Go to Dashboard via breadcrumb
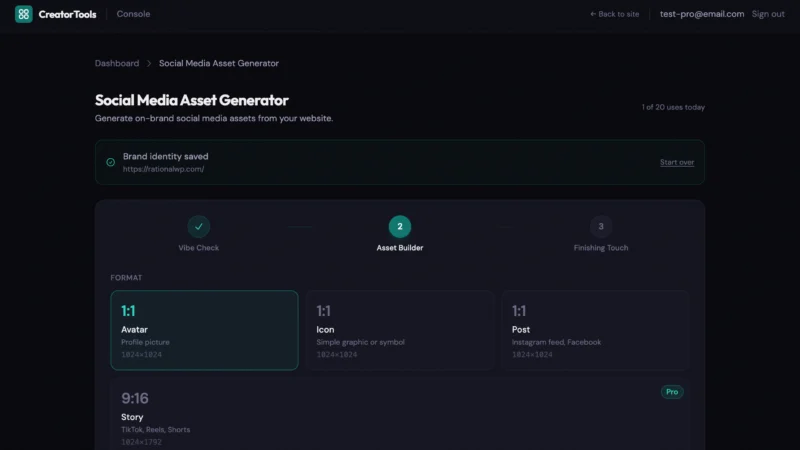 tap(117, 63)
